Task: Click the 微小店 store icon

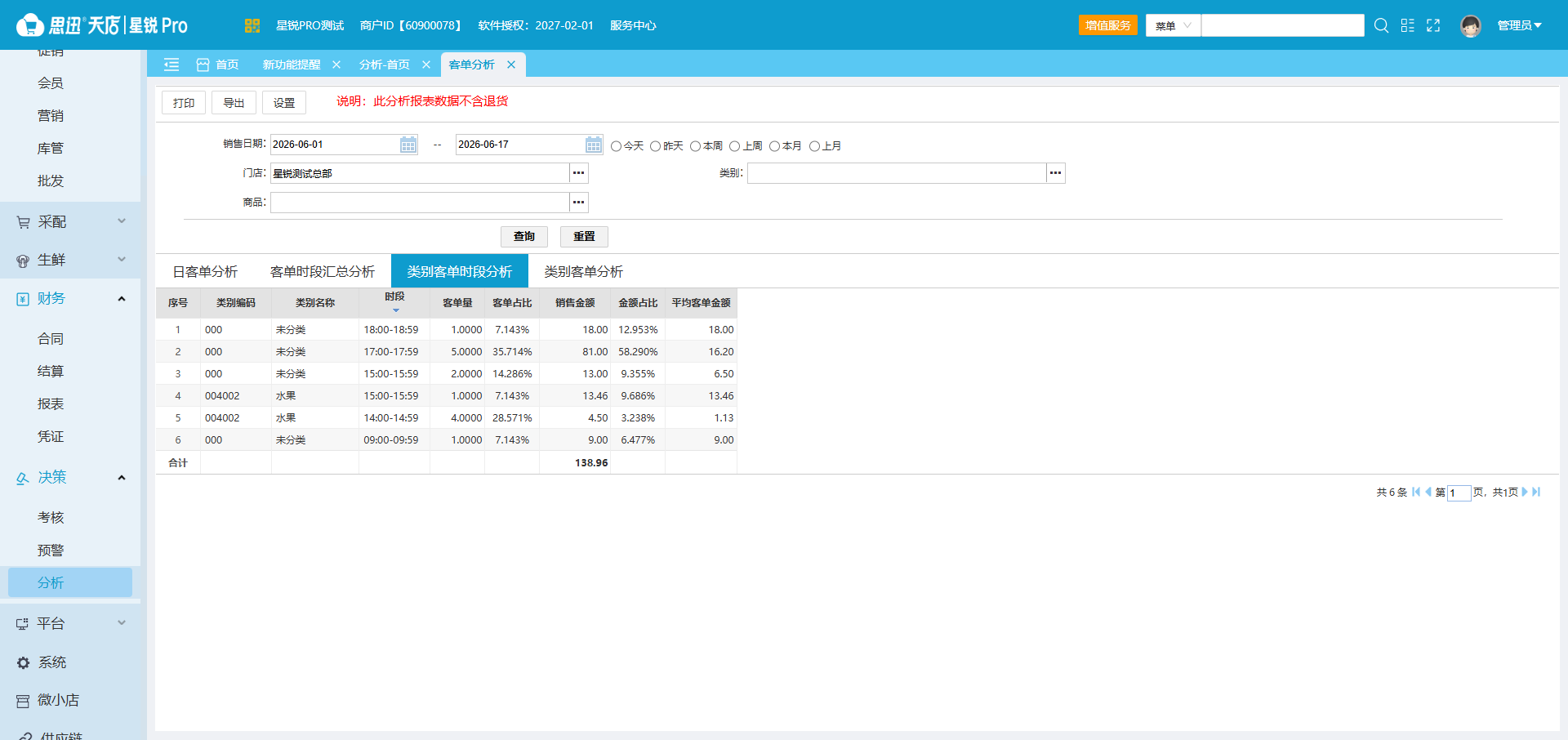Action: pyautogui.click(x=23, y=701)
